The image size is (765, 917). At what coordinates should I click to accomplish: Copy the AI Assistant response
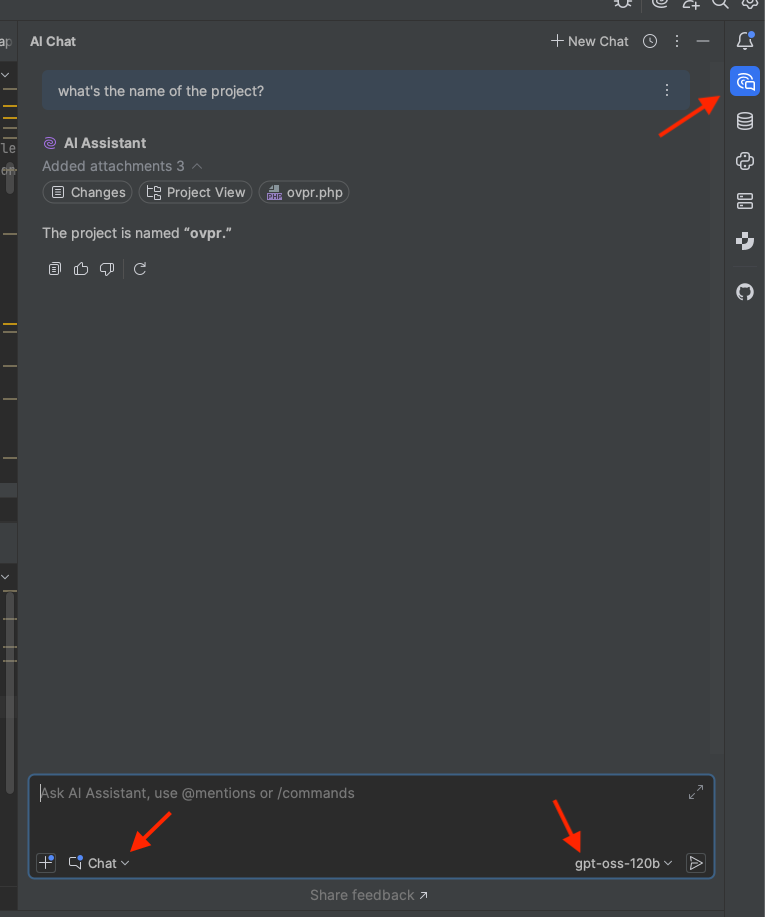tap(55, 269)
